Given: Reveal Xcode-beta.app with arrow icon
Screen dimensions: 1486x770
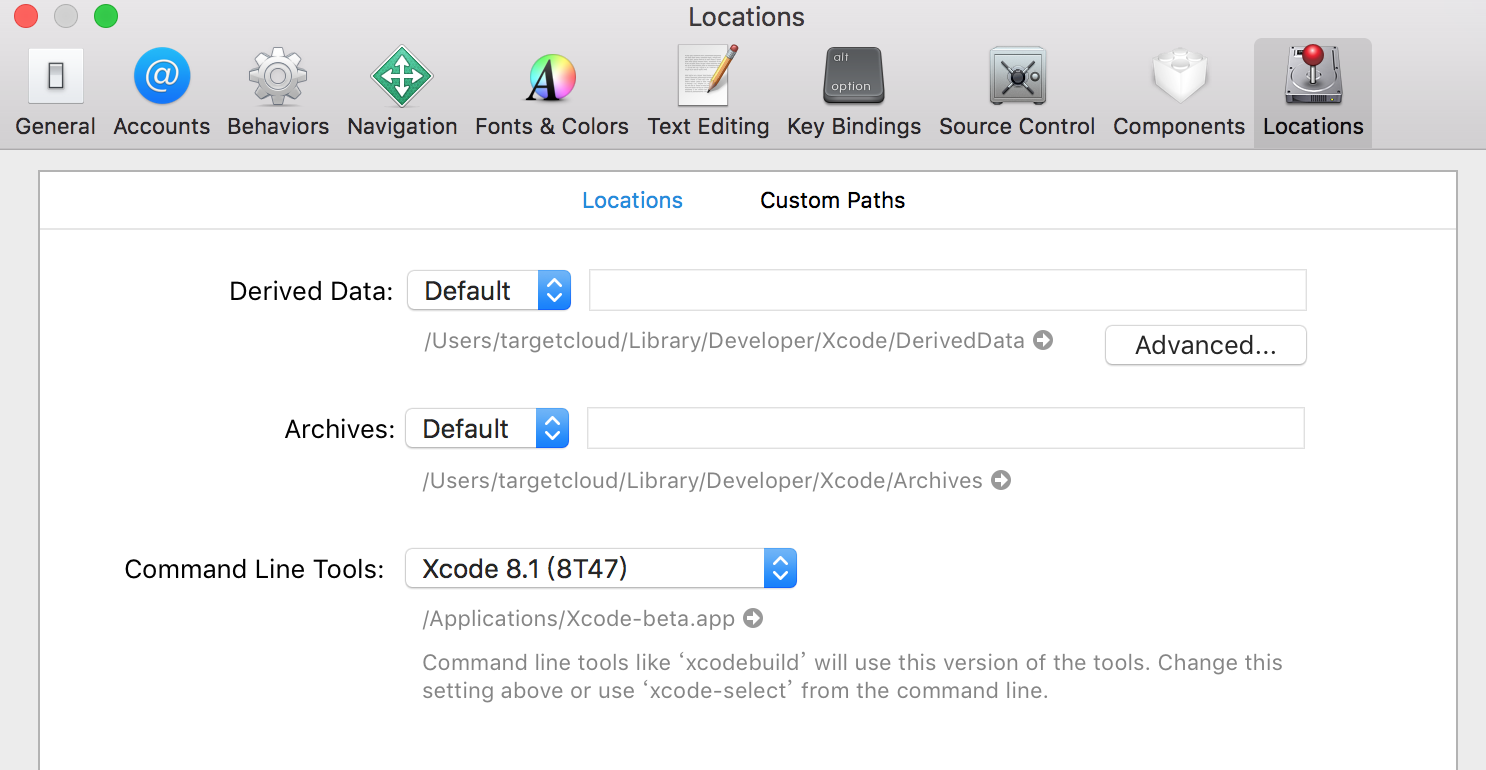Looking at the screenshot, I should click(753, 619).
